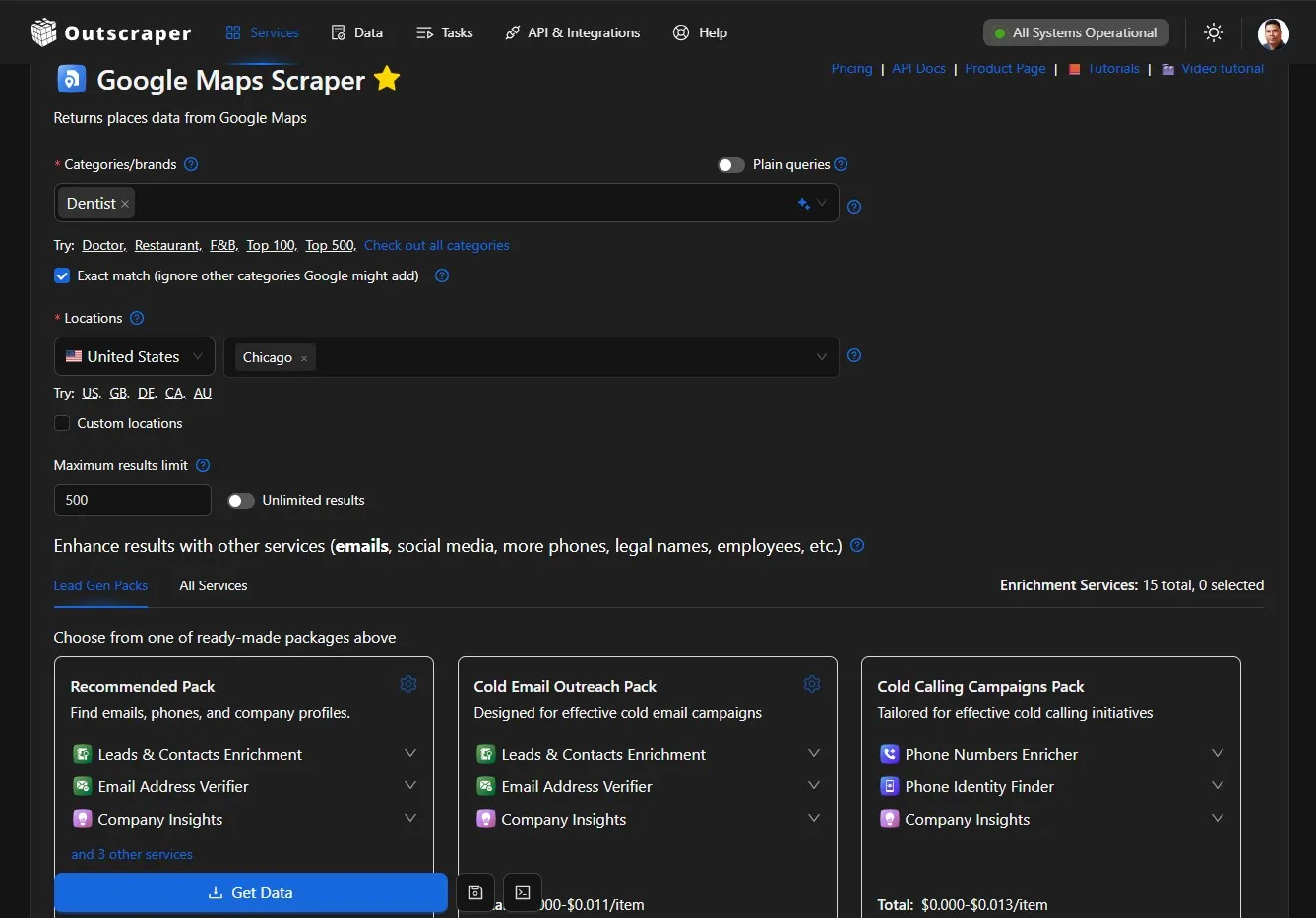Expand Email Address Verifier in Recommended Pack
The image size is (1316, 918).
pos(410,786)
